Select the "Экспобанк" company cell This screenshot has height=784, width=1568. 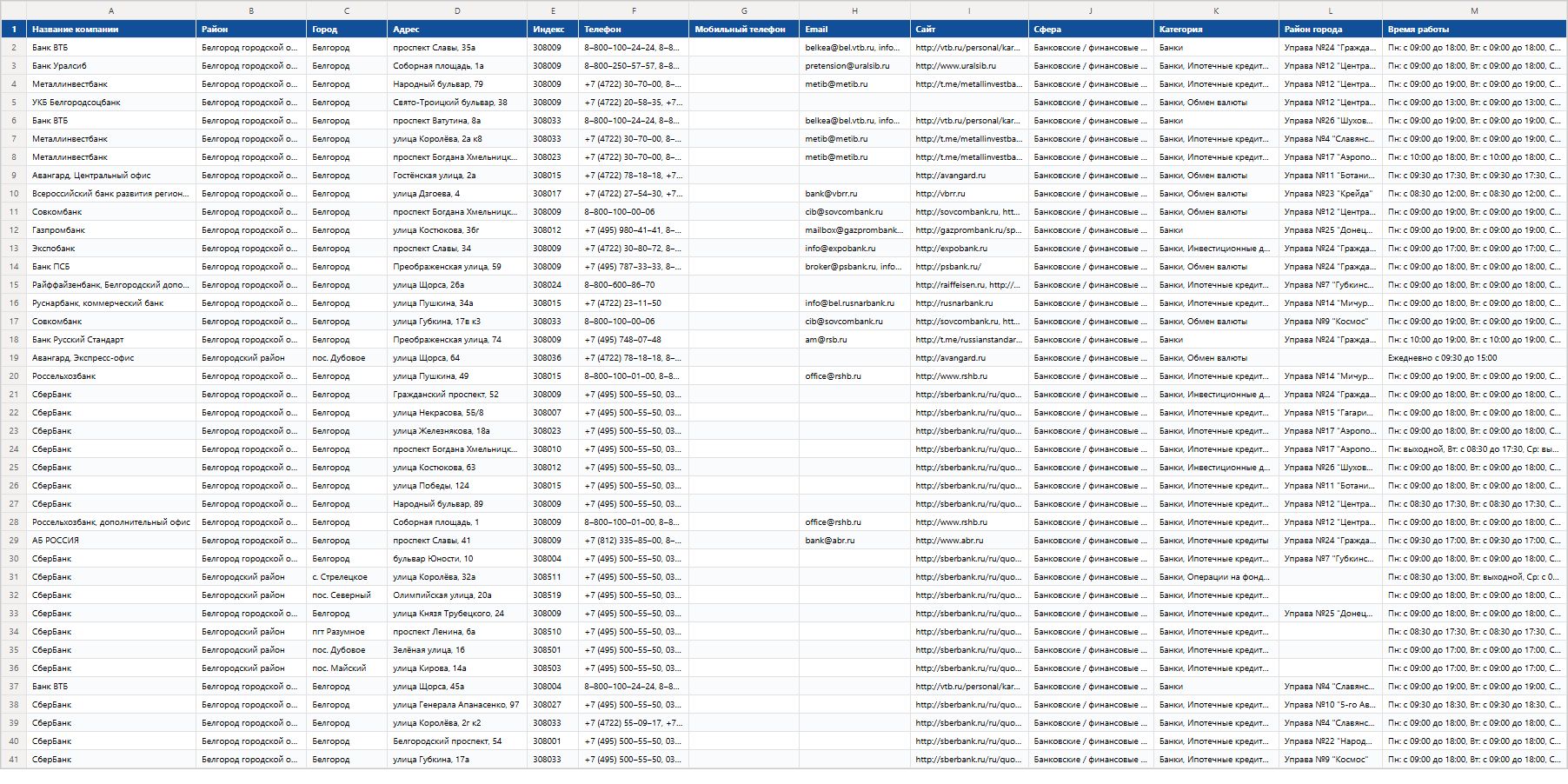[x=111, y=249]
